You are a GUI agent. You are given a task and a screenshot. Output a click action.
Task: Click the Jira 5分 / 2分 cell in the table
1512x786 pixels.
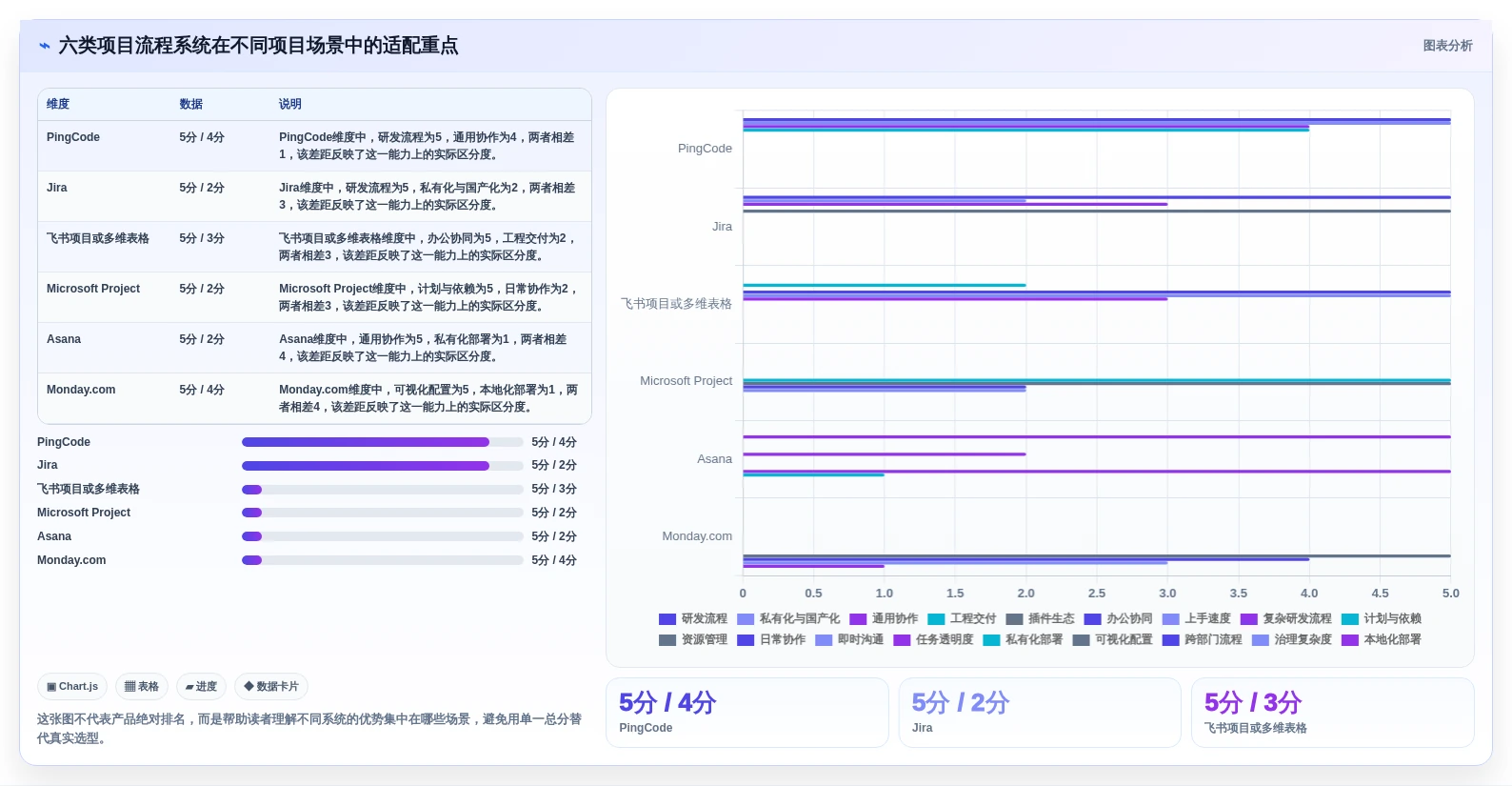coord(202,188)
